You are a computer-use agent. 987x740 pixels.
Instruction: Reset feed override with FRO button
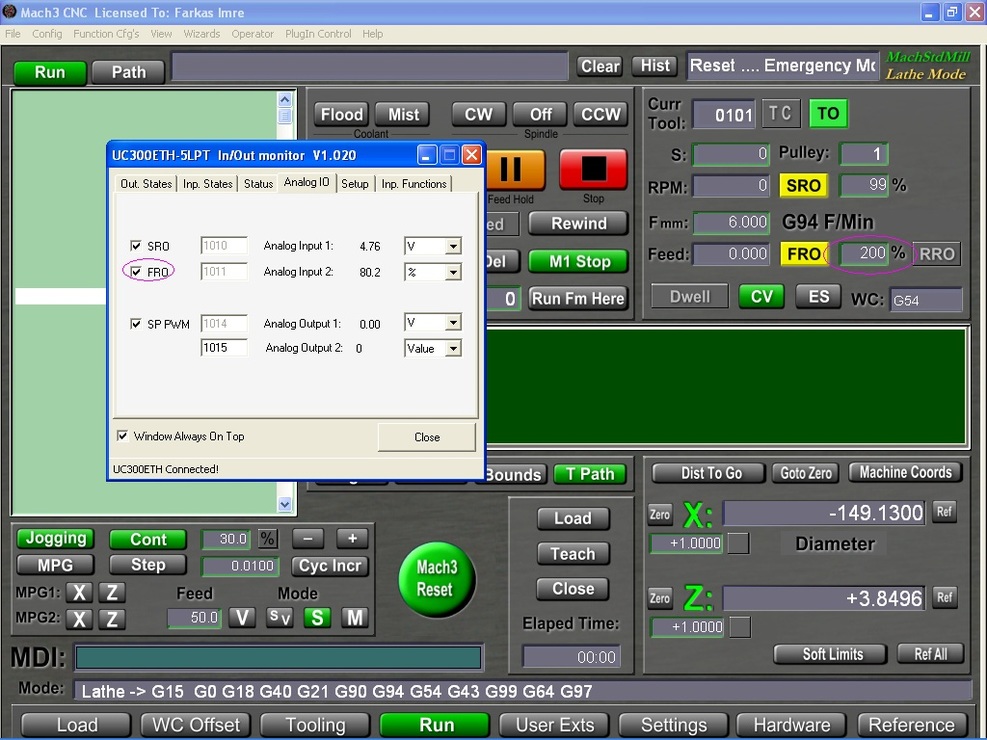point(803,254)
